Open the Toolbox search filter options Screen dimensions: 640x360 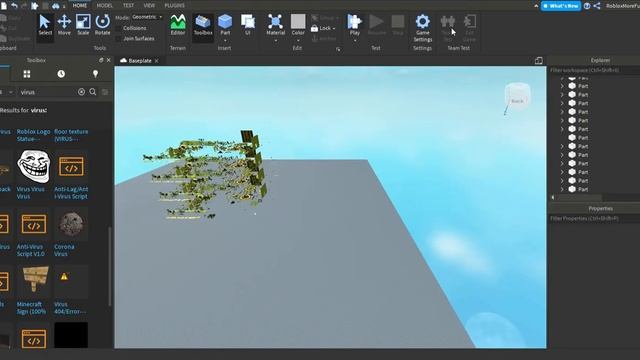pos(105,92)
